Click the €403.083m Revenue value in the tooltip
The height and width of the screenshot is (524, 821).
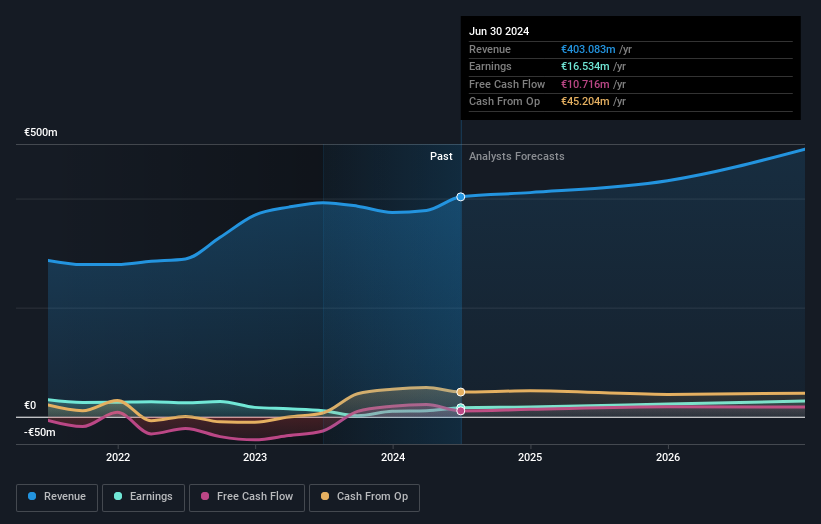point(588,49)
